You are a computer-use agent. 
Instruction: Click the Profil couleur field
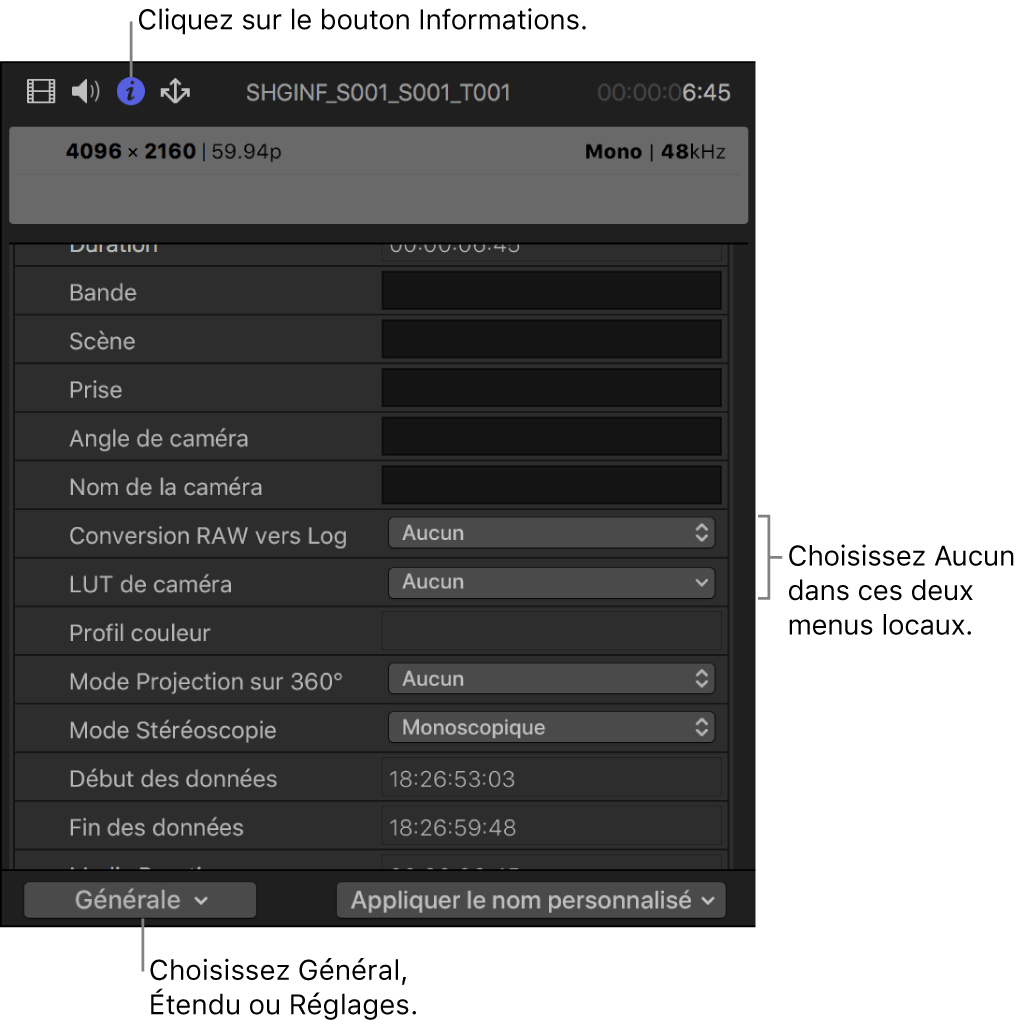click(551, 631)
